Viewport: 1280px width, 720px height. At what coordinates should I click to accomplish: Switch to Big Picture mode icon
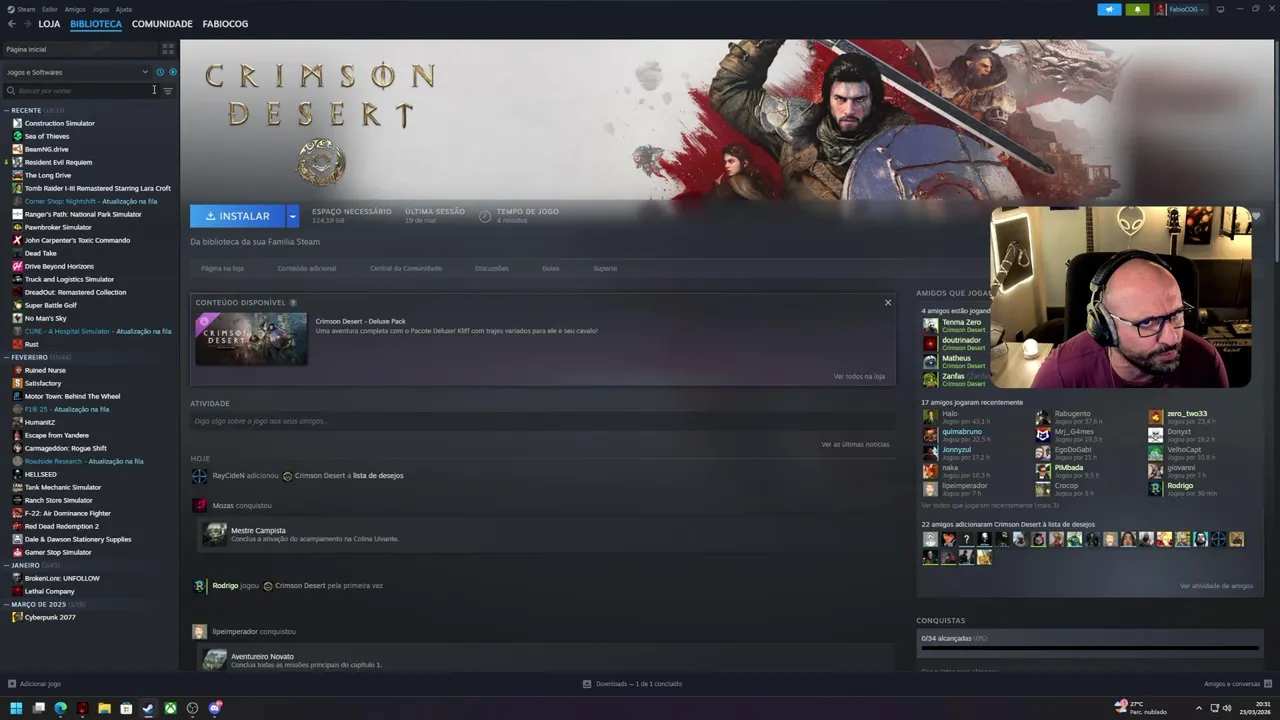click(x=1220, y=9)
